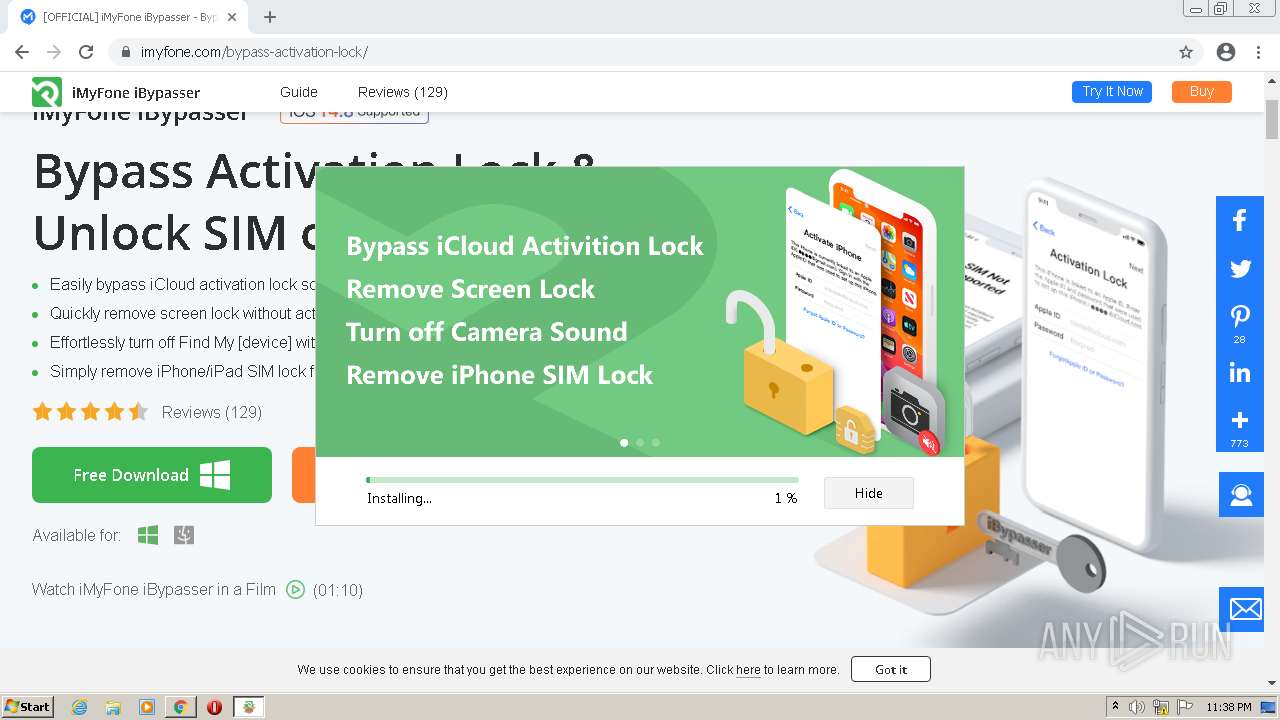The image size is (1280, 720).
Task: Switch to the iBypasser installer taskbar item
Action: [x=249, y=707]
